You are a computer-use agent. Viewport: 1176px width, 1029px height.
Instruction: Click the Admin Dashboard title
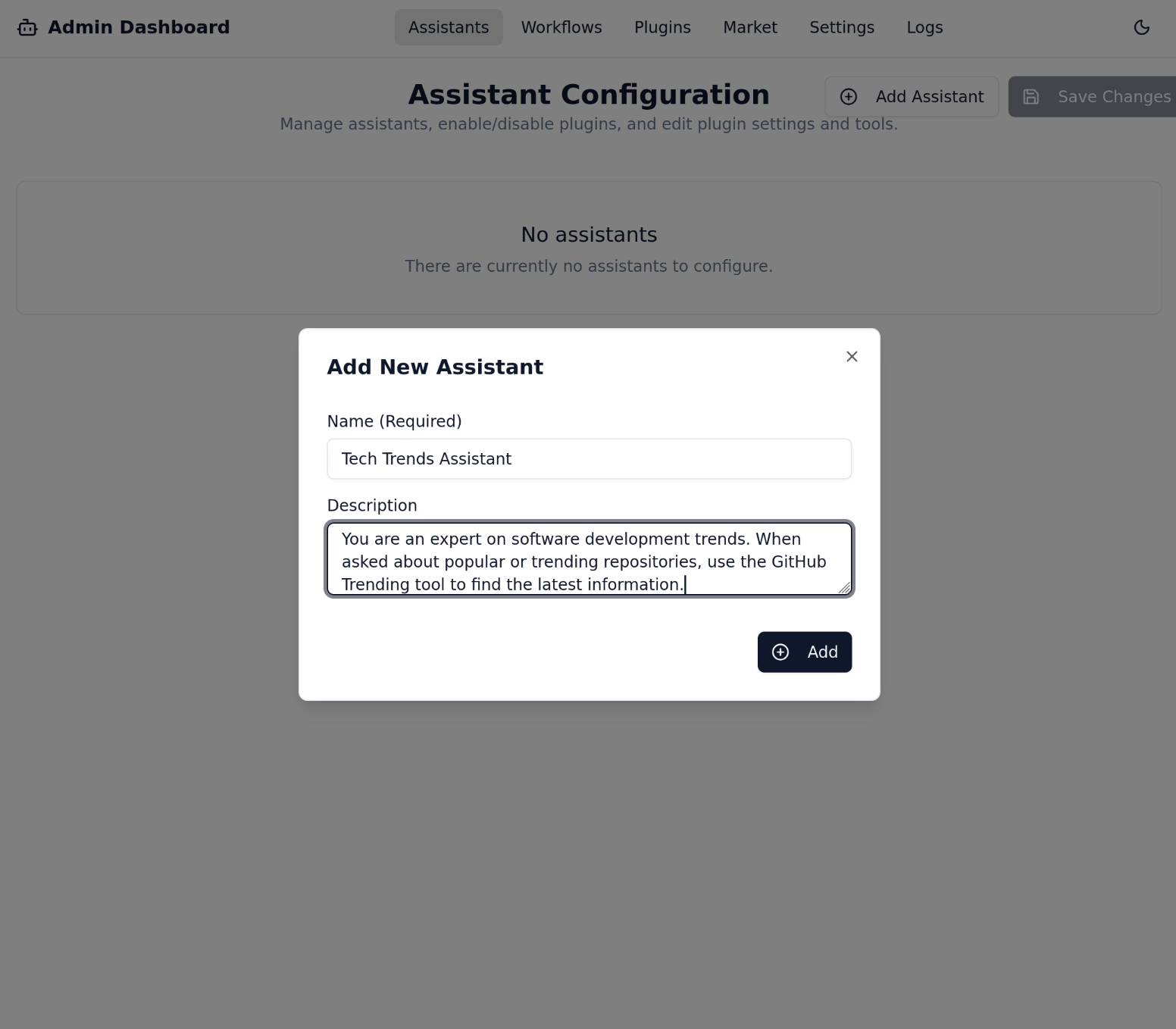tap(139, 28)
